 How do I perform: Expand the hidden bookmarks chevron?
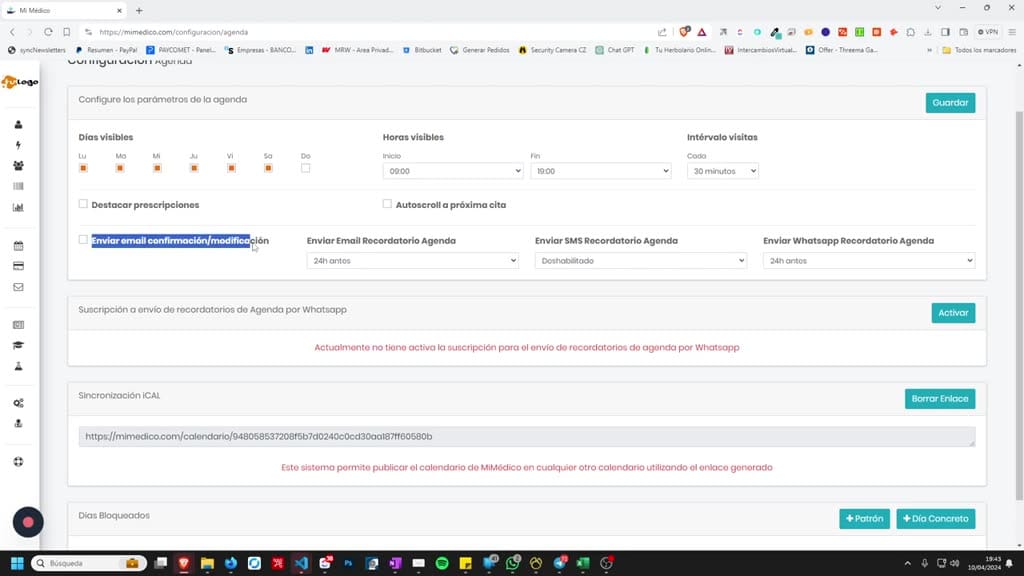[x=929, y=50]
